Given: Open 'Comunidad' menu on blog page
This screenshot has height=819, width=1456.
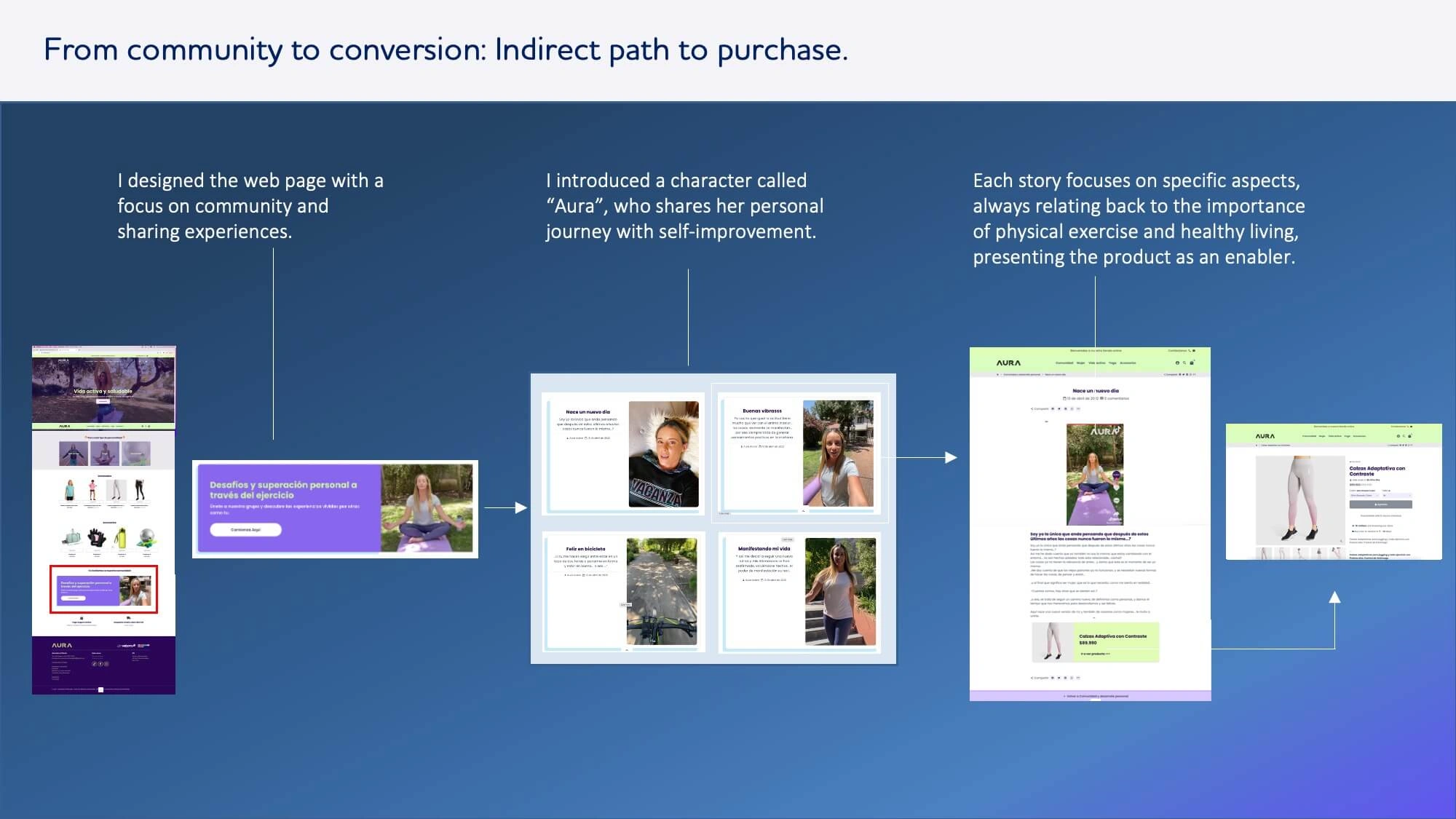Looking at the screenshot, I should coord(1064,363).
